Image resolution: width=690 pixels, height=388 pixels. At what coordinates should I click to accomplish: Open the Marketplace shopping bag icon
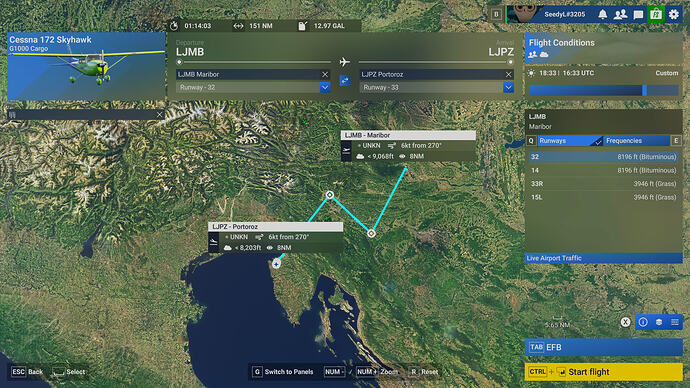[656, 14]
